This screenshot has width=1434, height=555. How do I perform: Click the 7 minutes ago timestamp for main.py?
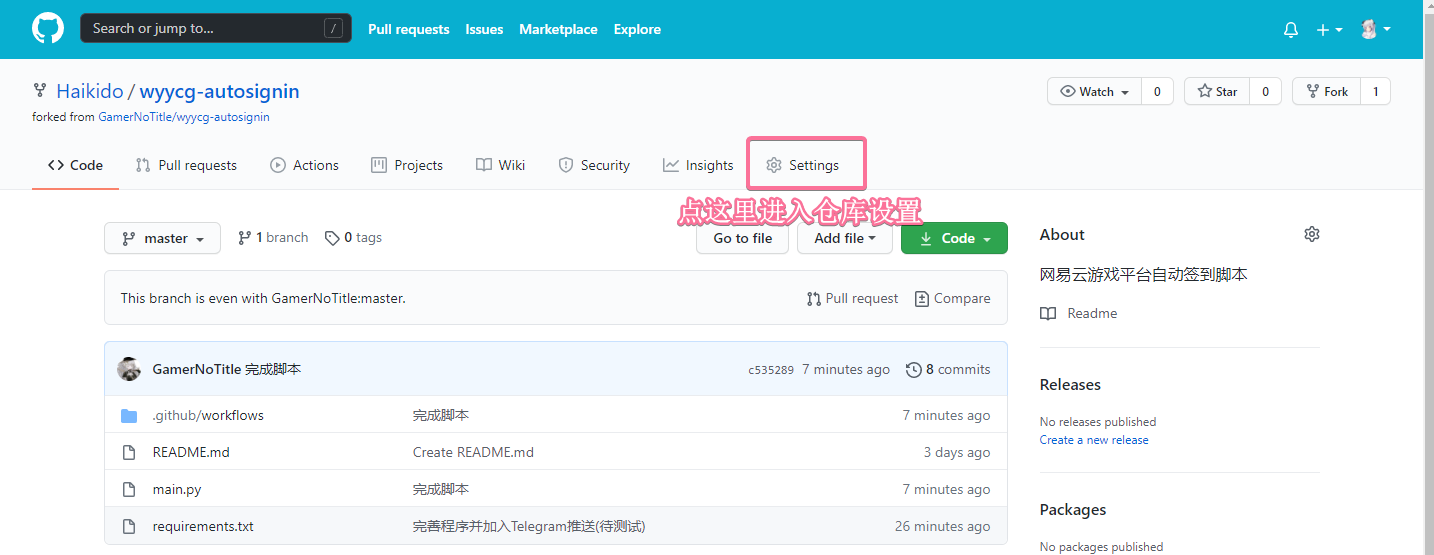point(946,489)
